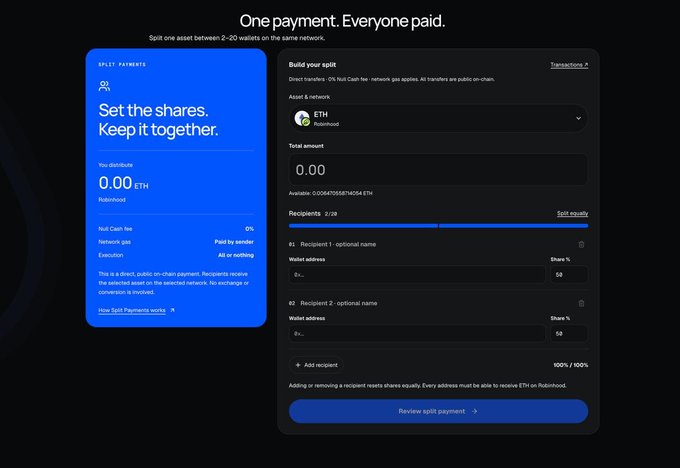Click the arrow icon on Review split payment
The image size is (680, 468).
tap(474, 411)
